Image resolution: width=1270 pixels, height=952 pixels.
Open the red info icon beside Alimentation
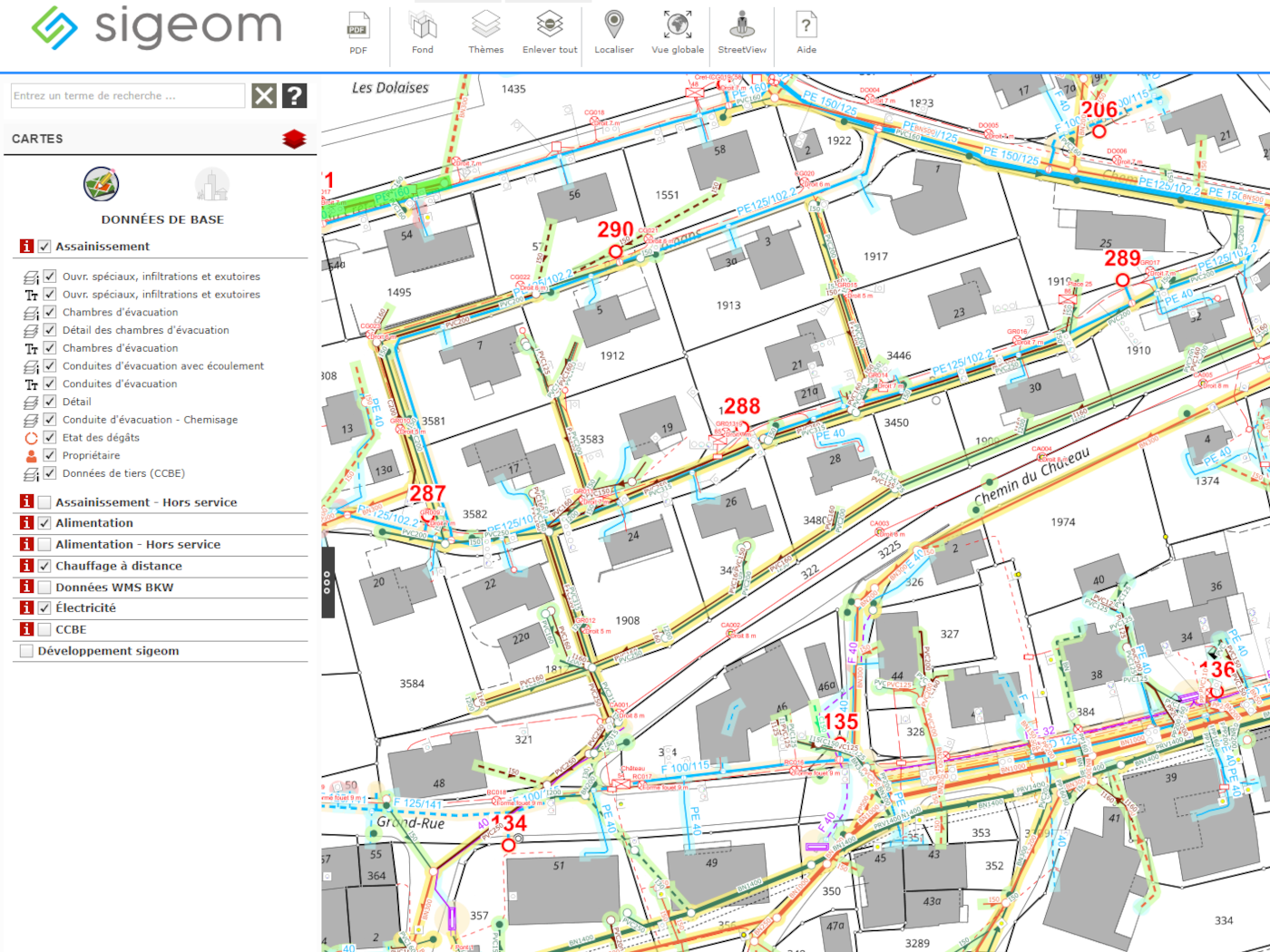tap(26, 523)
